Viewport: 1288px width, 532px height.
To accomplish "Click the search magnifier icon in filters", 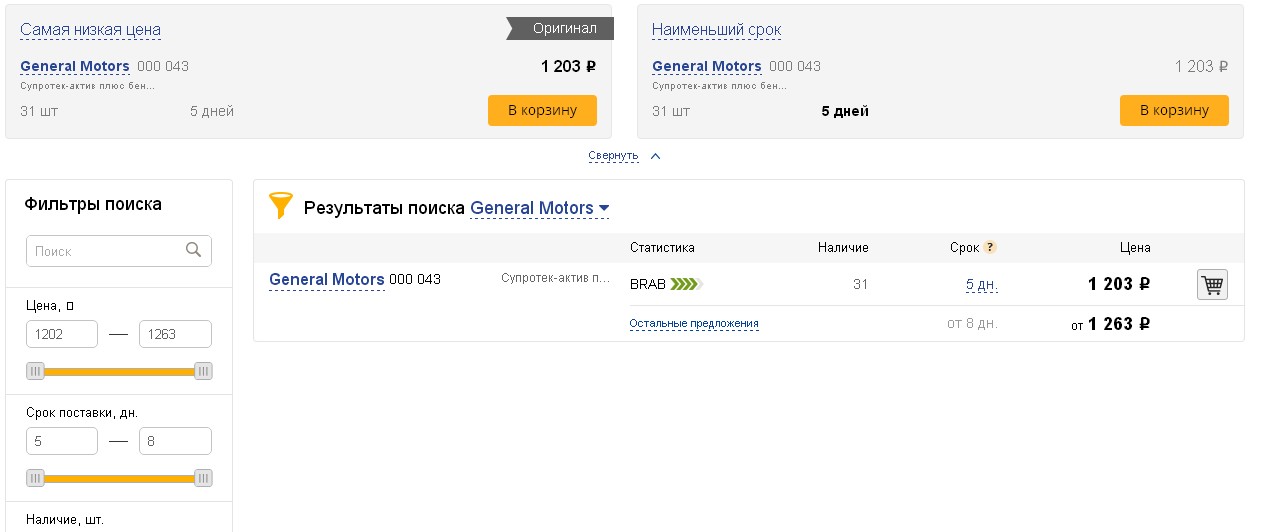I will 194,250.
